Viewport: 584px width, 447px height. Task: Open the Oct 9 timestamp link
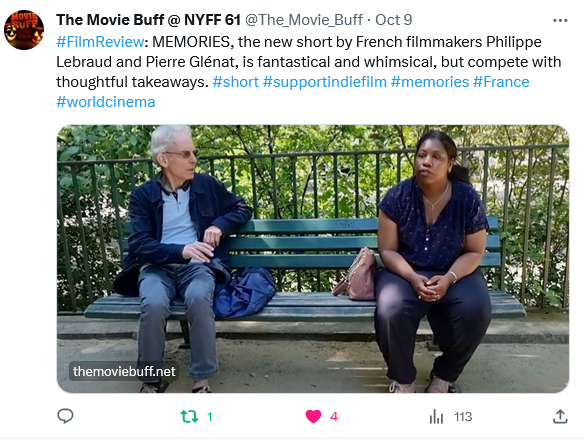393,20
